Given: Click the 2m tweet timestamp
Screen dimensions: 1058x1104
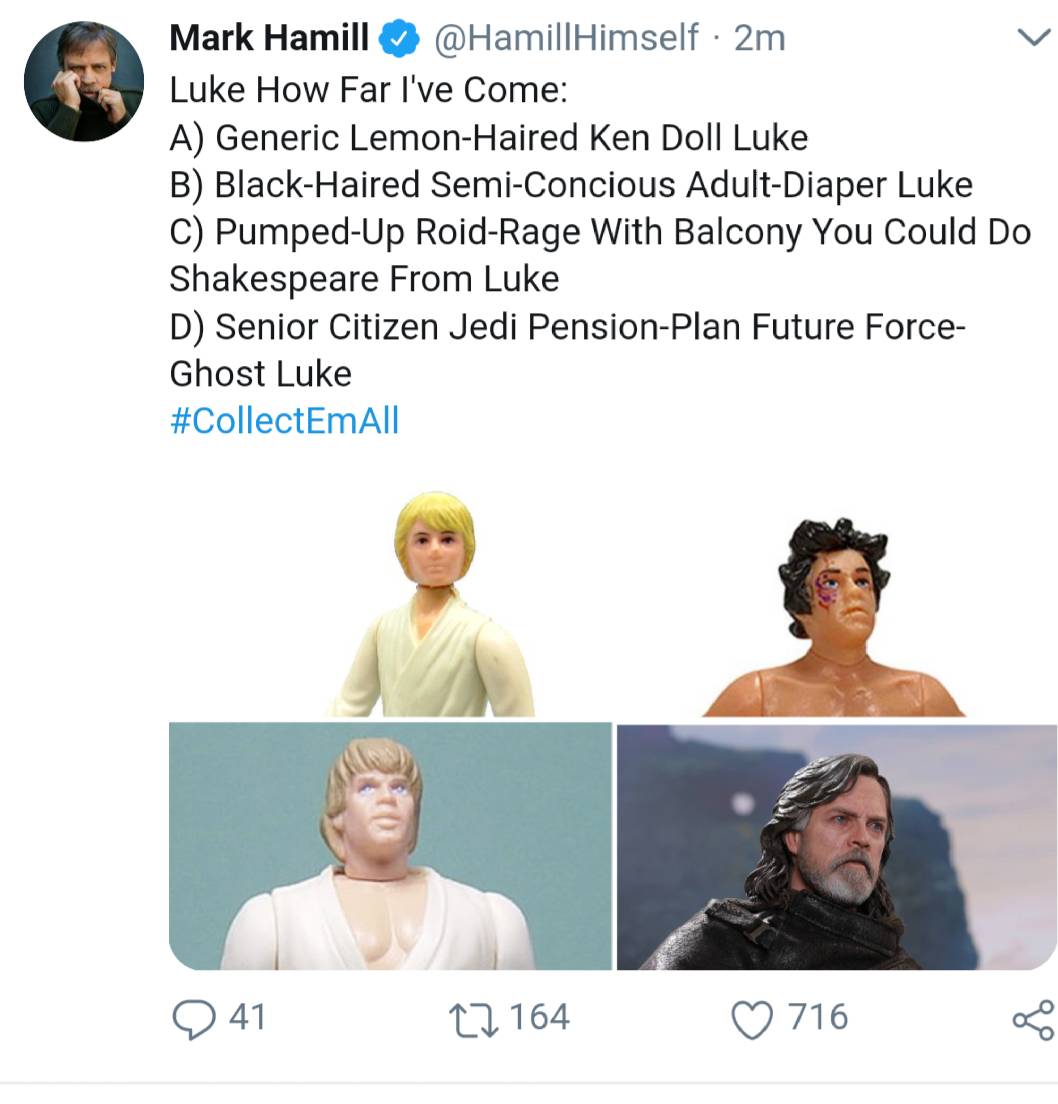Looking at the screenshot, I should pyautogui.click(x=759, y=39).
